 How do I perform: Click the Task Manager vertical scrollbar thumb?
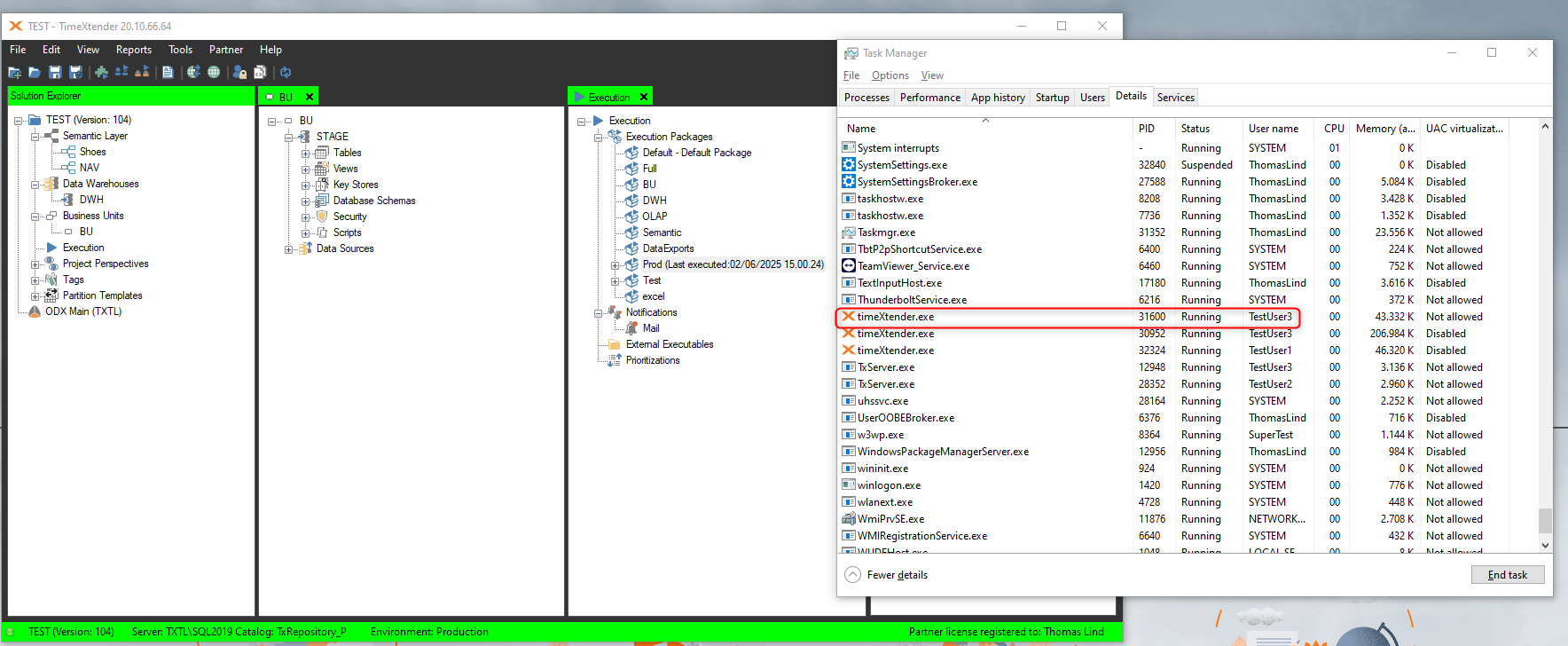pos(1545,520)
